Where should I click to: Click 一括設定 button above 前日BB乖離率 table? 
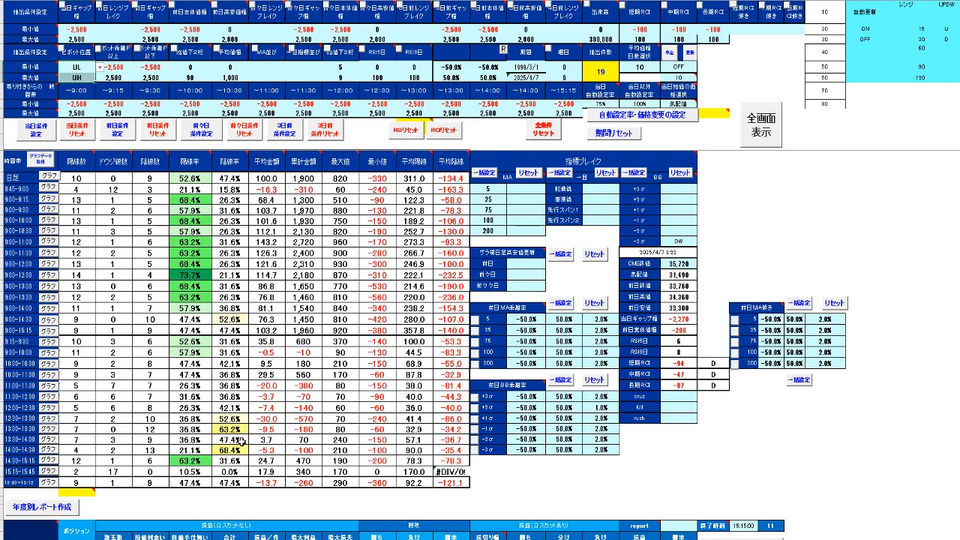(560, 380)
